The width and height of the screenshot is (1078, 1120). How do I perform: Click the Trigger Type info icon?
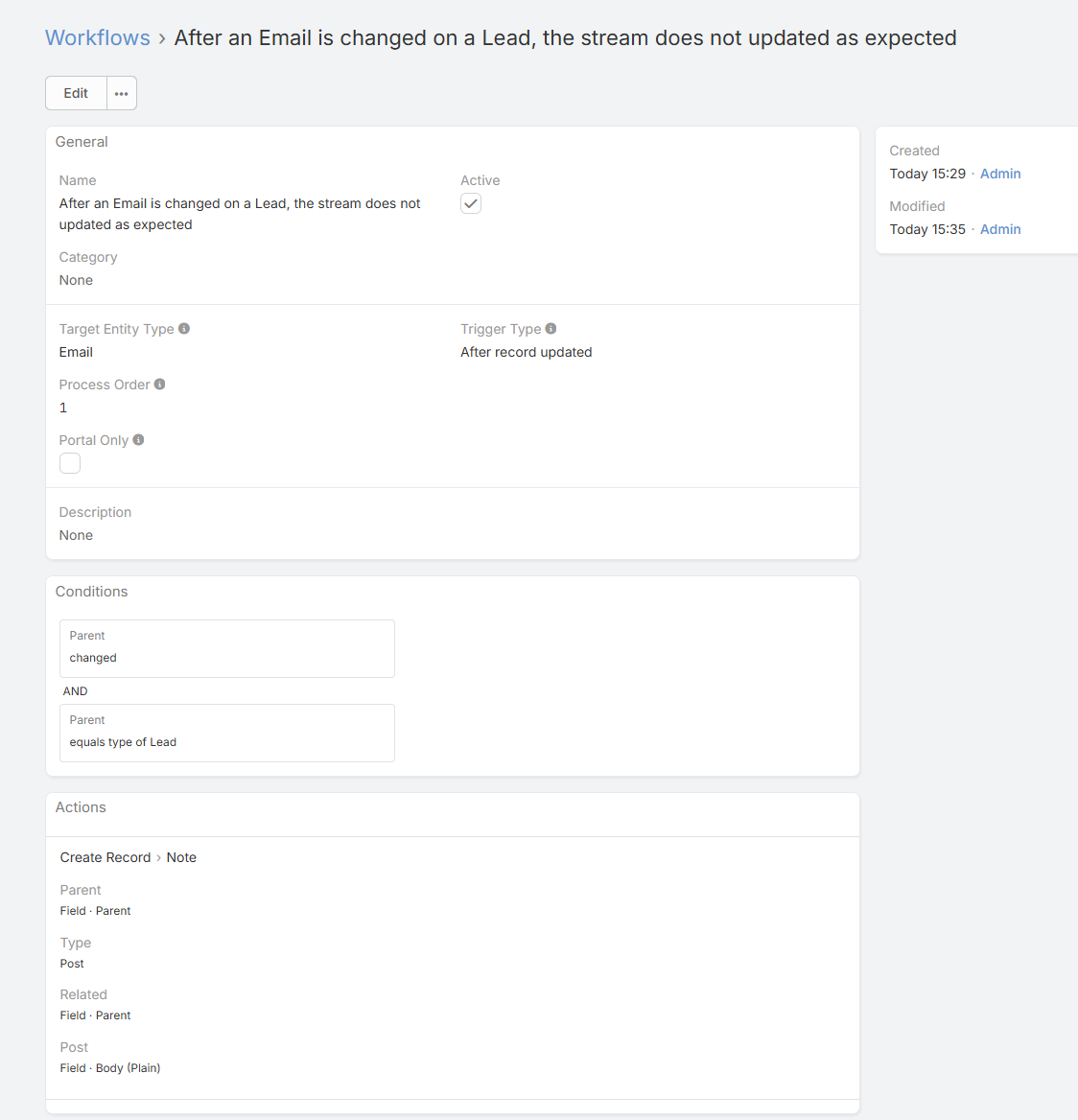click(x=551, y=329)
